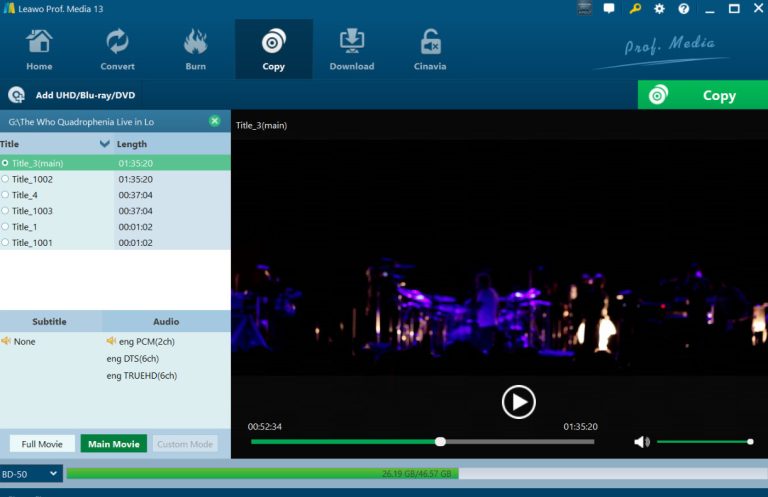Switch to the Convert module
The height and width of the screenshot is (497, 768).
coord(117,50)
